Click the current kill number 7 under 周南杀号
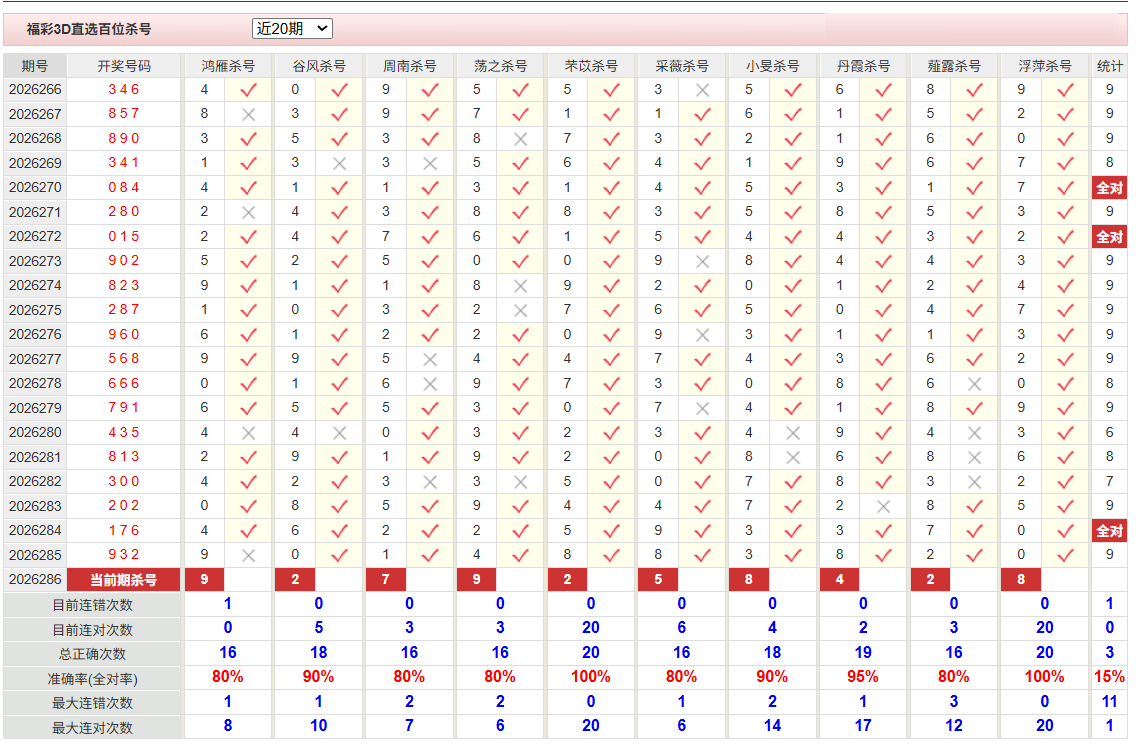Image resolution: width=1141 pixels, height=754 pixels. (386, 579)
